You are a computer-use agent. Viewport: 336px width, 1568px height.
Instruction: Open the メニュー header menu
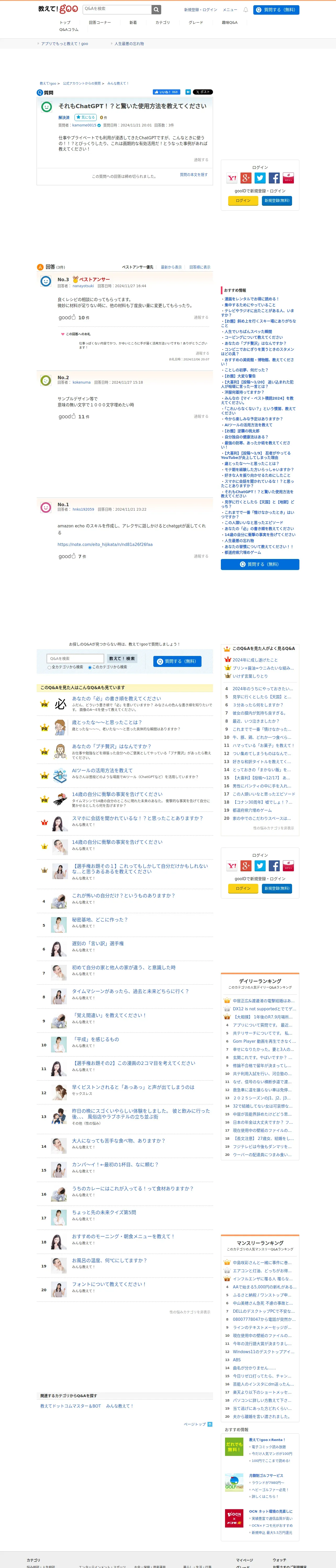pos(230,10)
